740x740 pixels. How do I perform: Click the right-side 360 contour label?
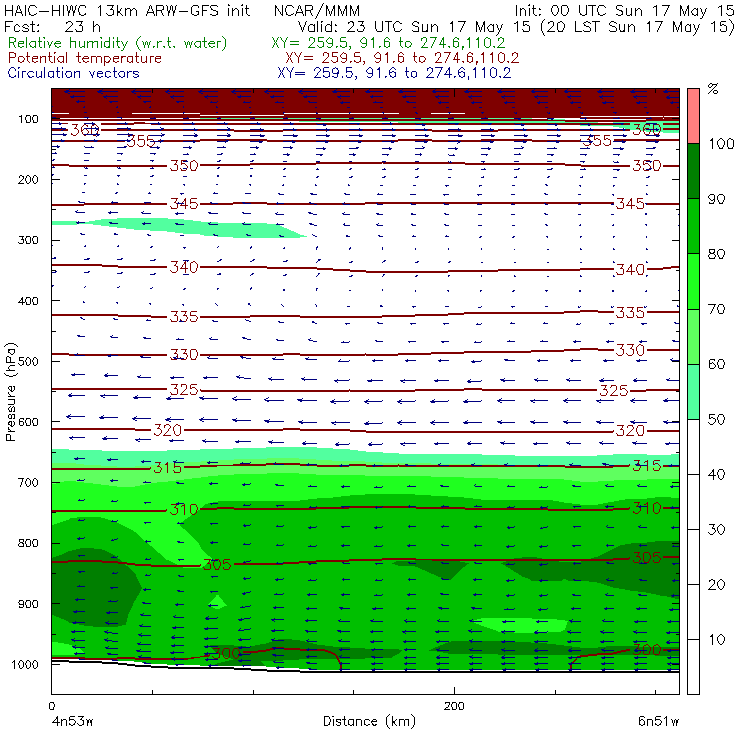tap(647, 129)
